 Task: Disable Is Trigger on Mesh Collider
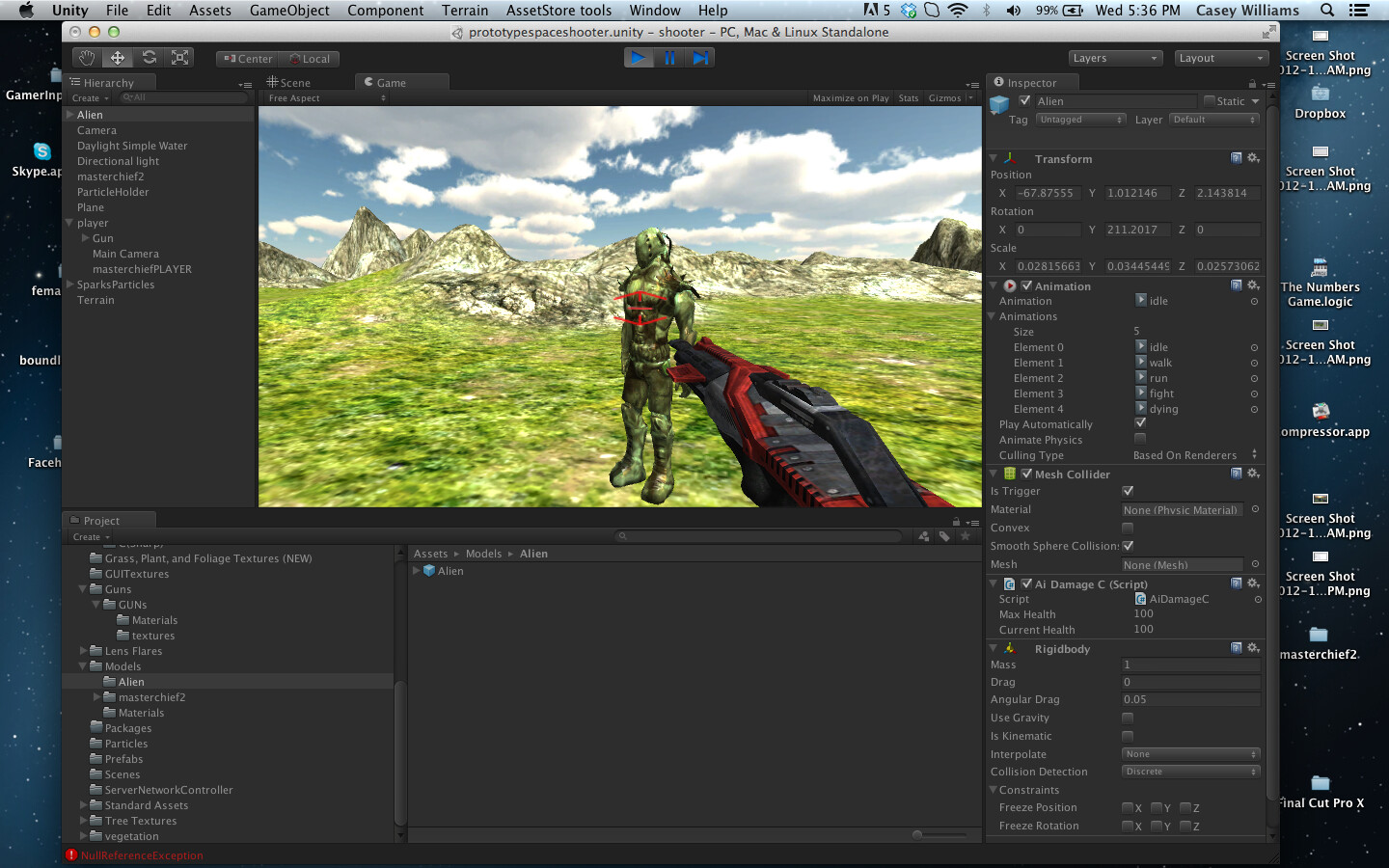point(1127,491)
